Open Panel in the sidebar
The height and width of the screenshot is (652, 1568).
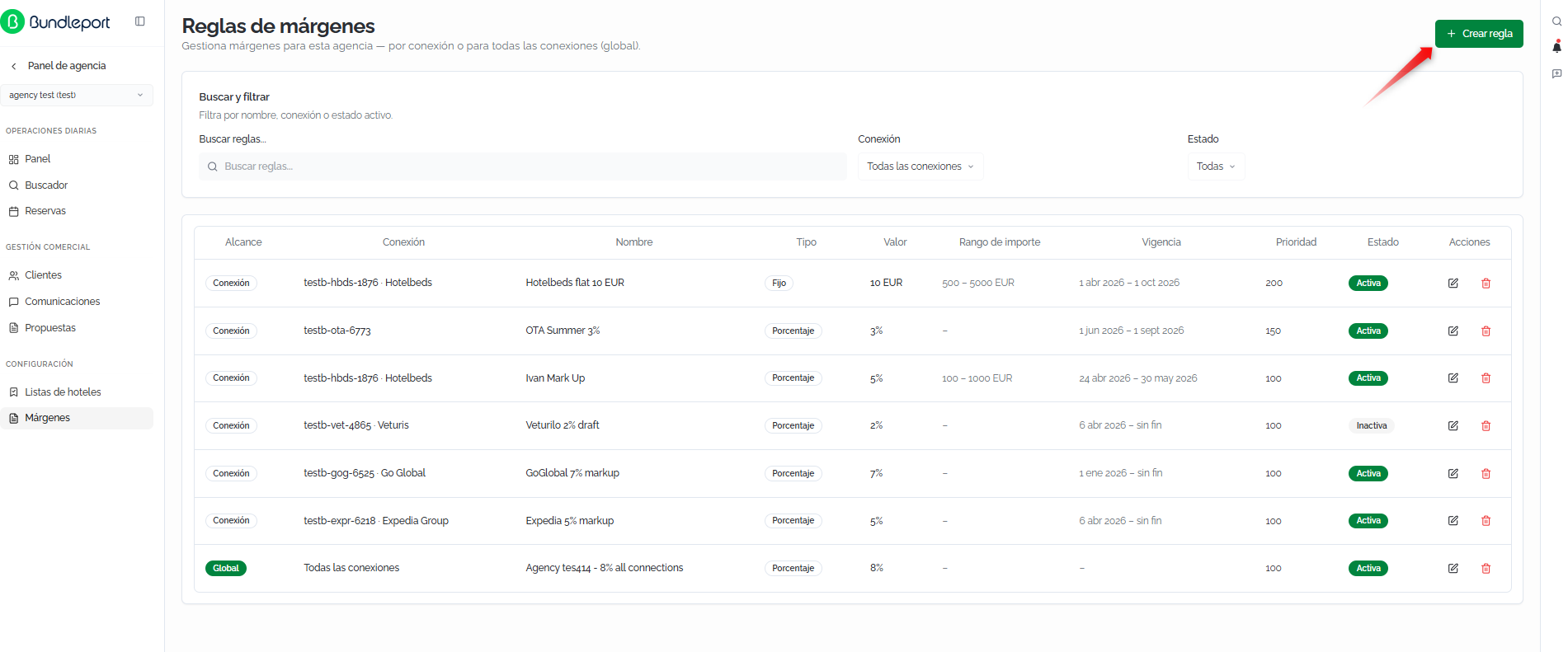77,159
